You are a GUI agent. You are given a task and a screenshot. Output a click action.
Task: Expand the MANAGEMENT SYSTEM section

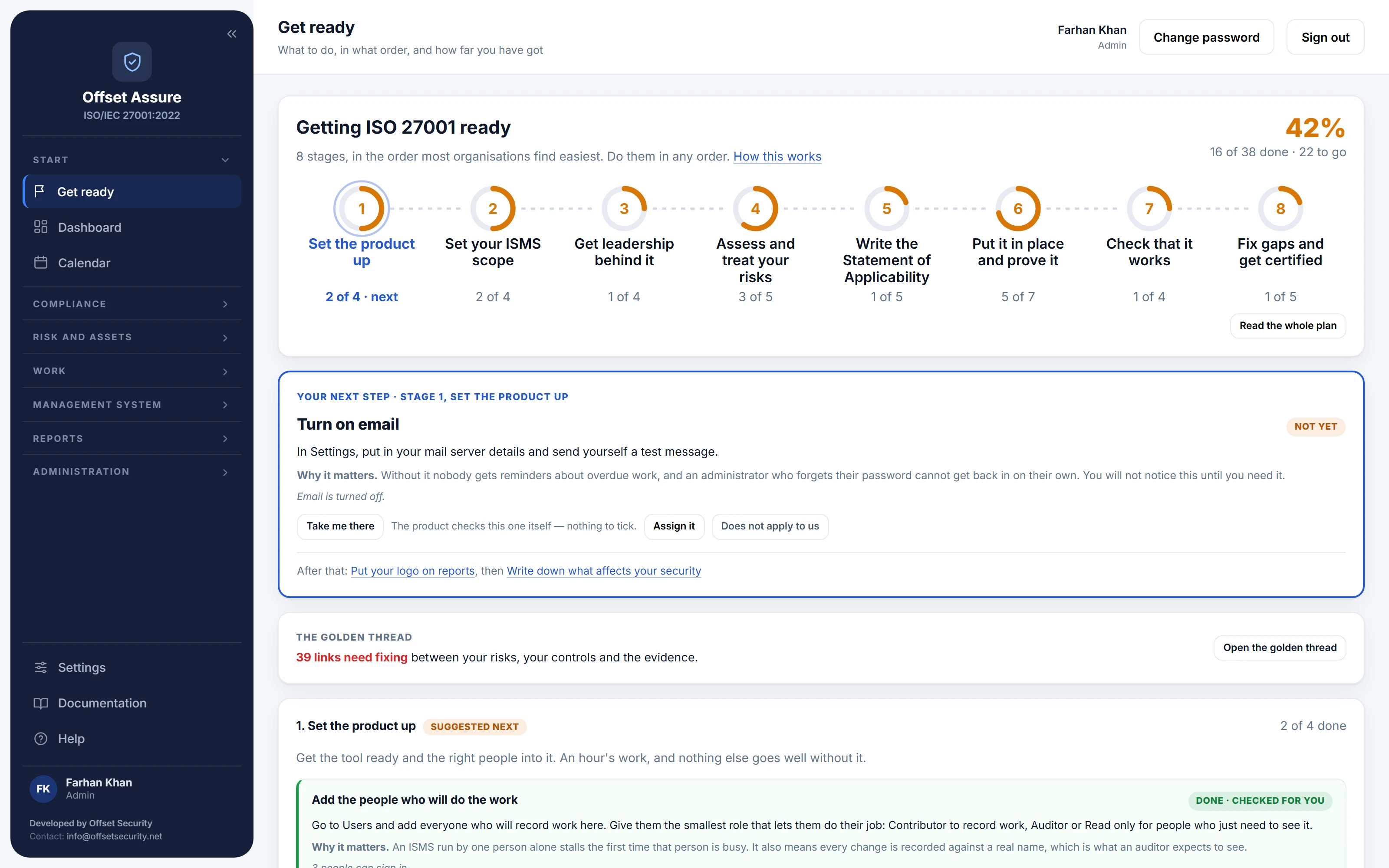click(x=132, y=405)
